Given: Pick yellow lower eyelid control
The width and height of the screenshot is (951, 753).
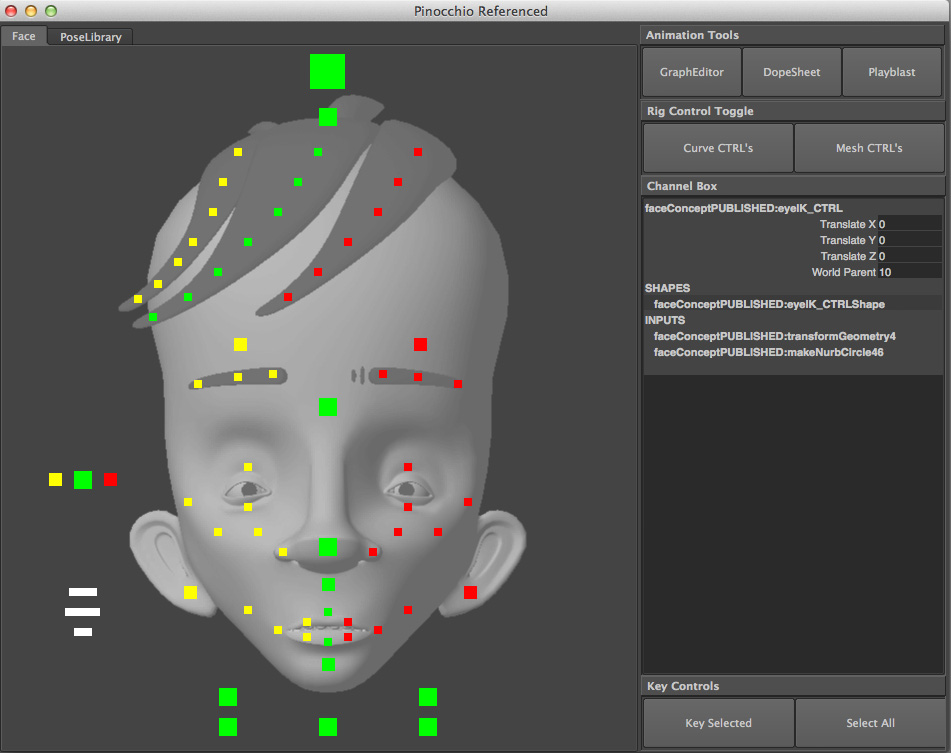Looking at the screenshot, I should 248,507.
